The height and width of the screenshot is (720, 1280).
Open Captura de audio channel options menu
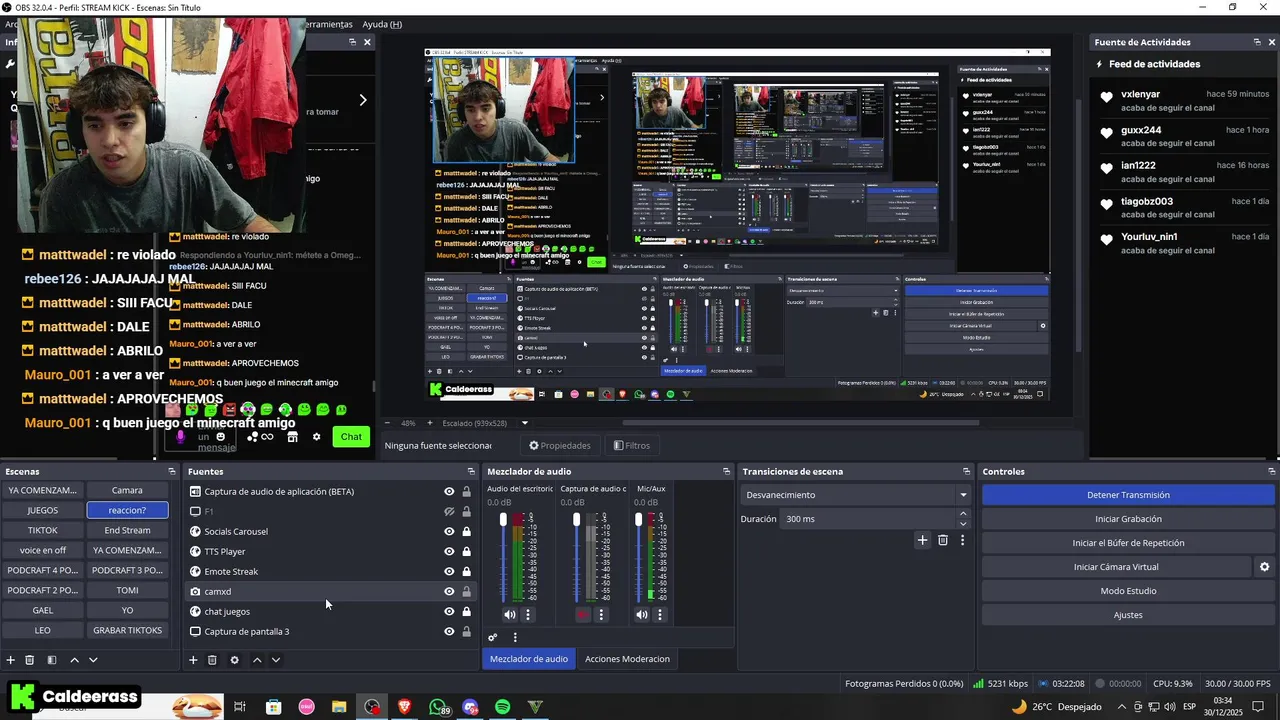(601, 615)
